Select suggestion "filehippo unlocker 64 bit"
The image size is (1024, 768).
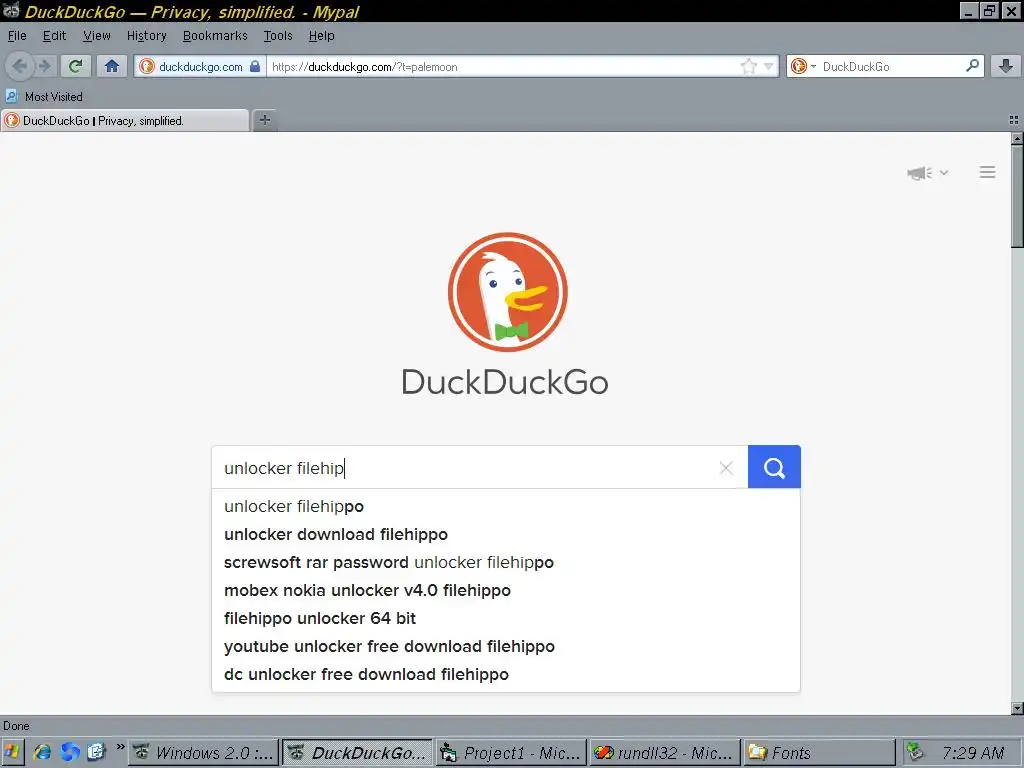505,618
